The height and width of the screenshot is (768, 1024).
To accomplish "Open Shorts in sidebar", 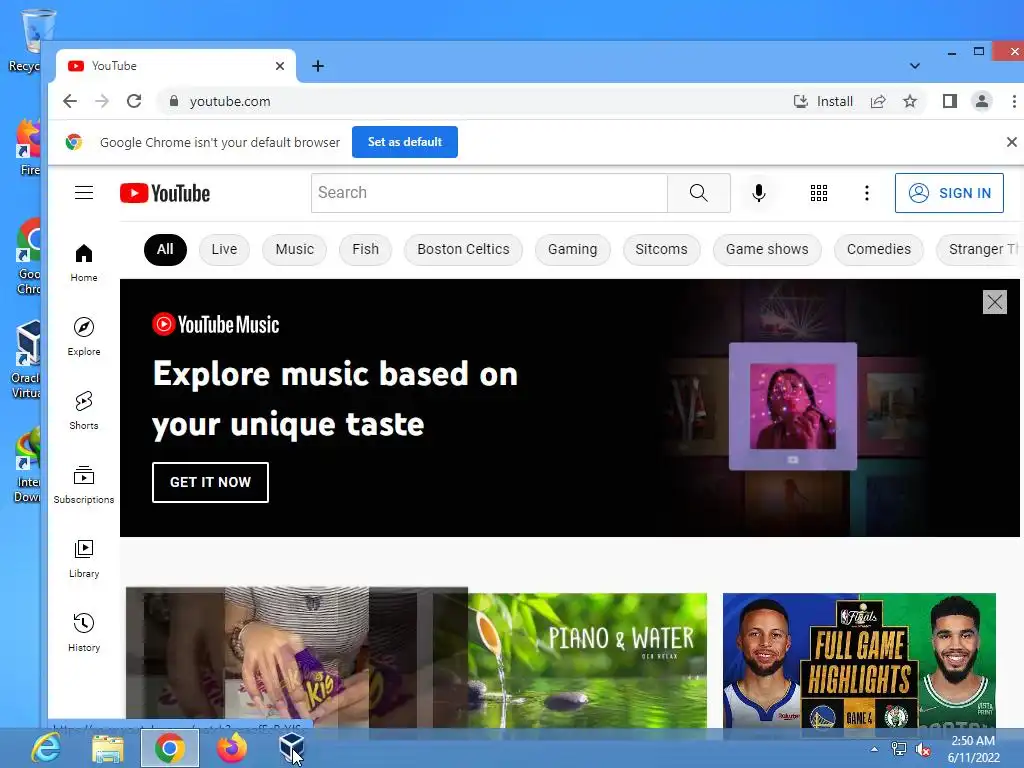I will click(x=84, y=410).
